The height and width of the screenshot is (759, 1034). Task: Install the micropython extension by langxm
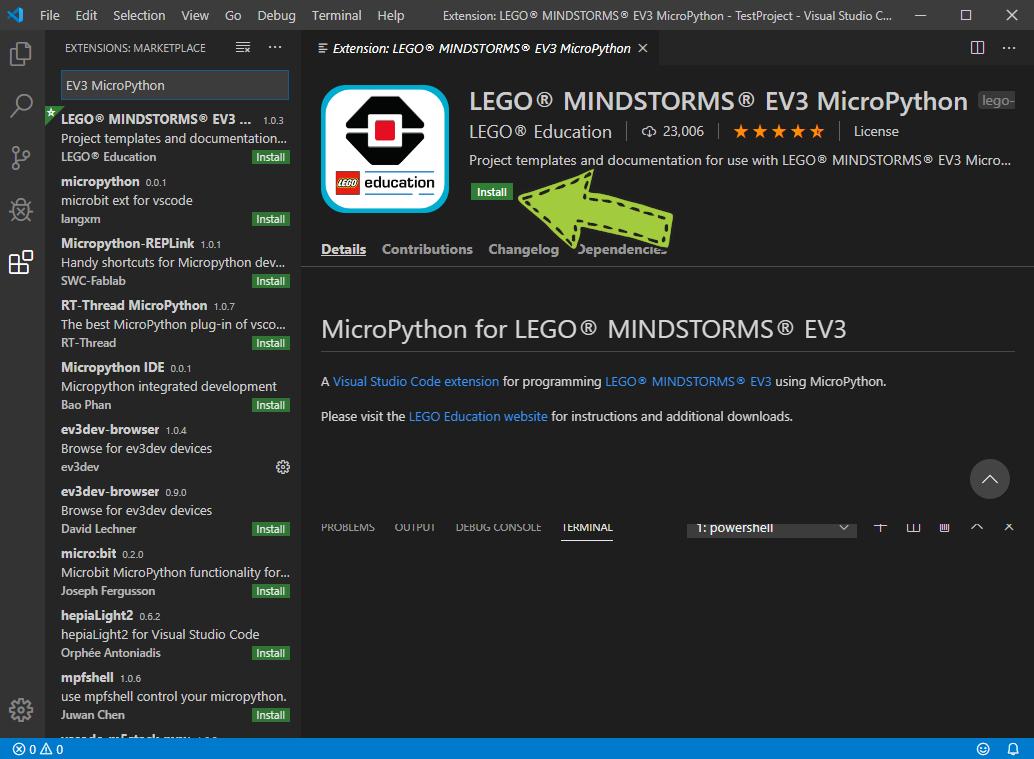coord(270,219)
